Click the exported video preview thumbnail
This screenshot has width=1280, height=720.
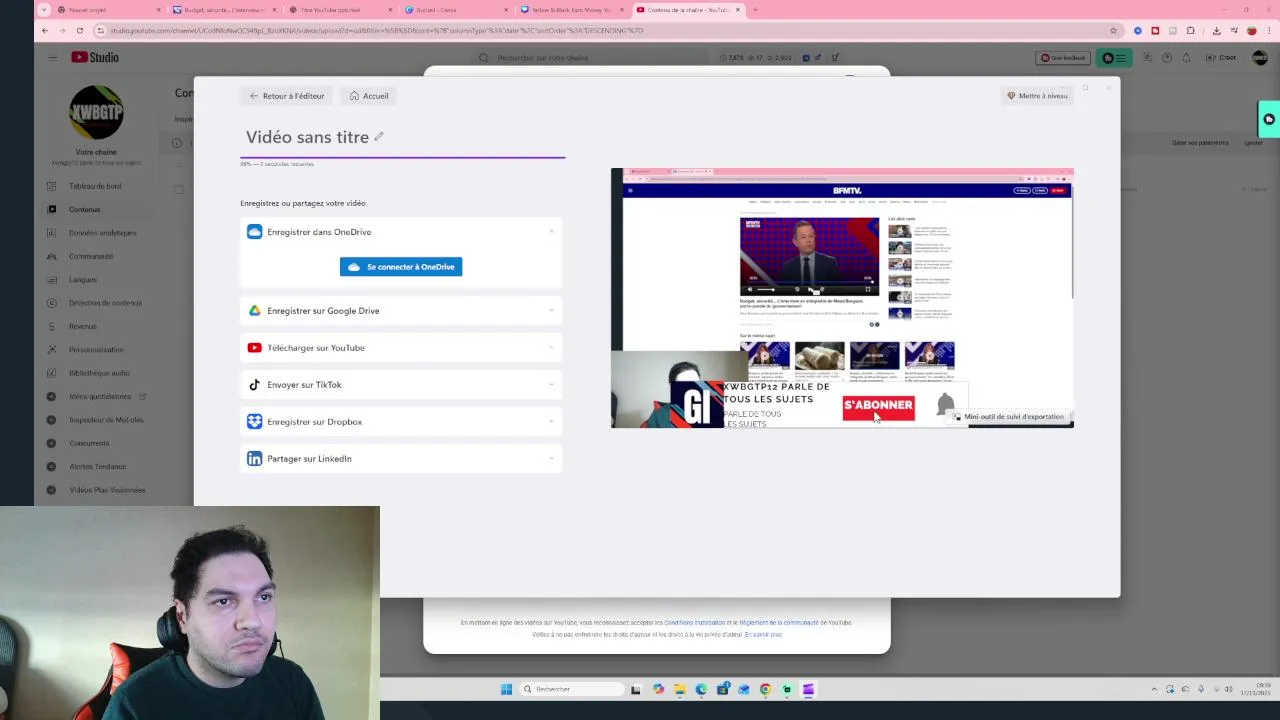(x=842, y=298)
